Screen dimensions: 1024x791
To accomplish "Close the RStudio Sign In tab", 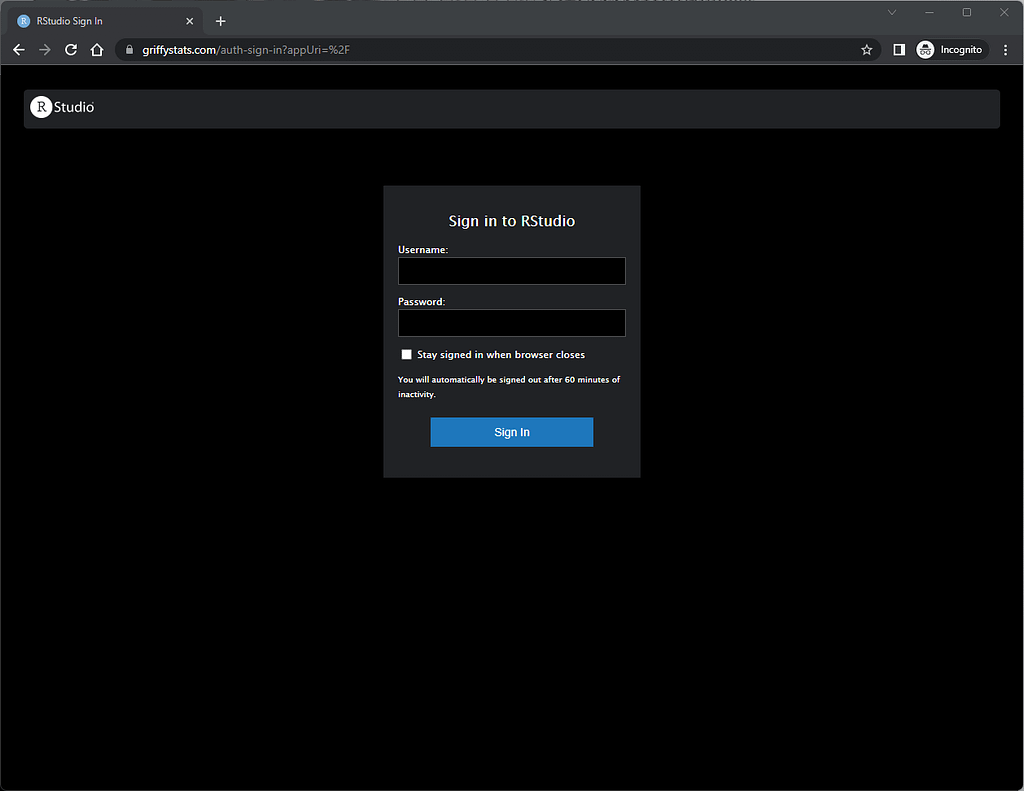I will [x=189, y=21].
